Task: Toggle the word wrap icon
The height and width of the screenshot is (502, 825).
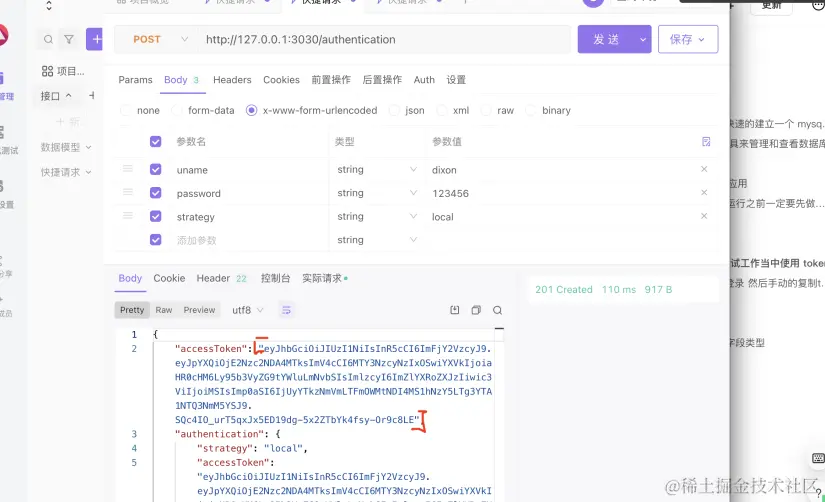Action: (286, 310)
